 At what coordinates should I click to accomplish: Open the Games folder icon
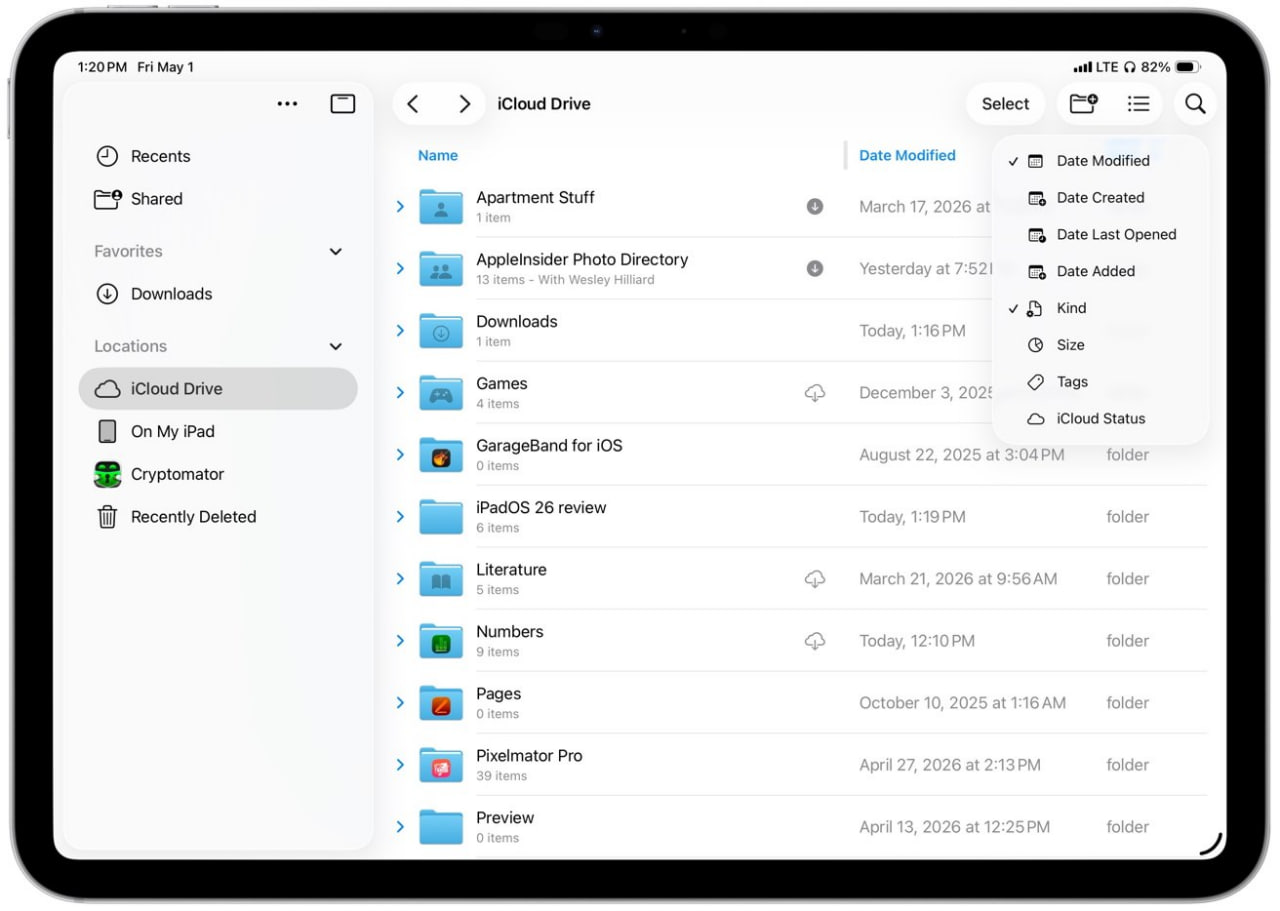pyautogui.click(x=441, y=392)
